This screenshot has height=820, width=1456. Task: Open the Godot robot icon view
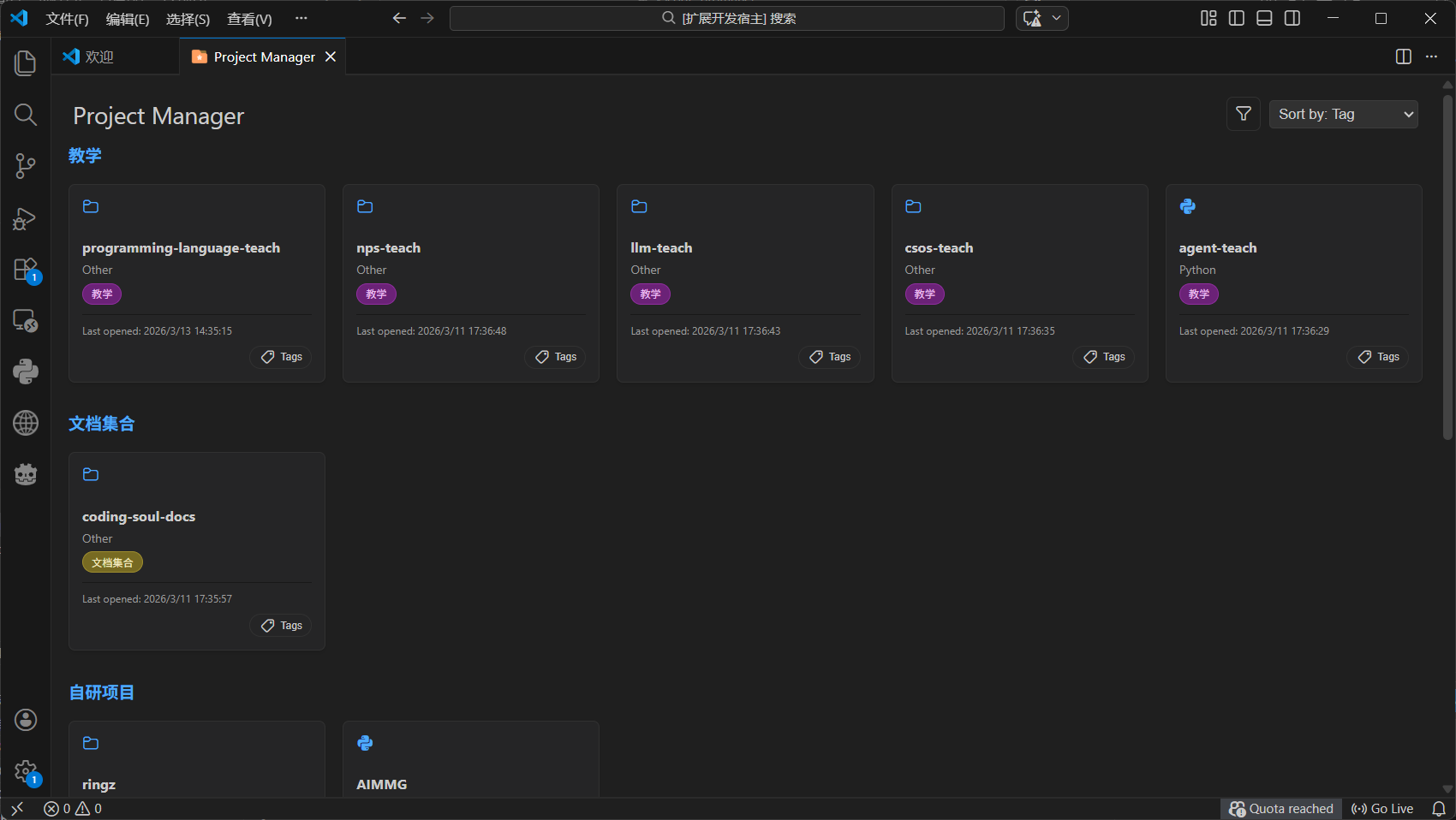point(26,474)
